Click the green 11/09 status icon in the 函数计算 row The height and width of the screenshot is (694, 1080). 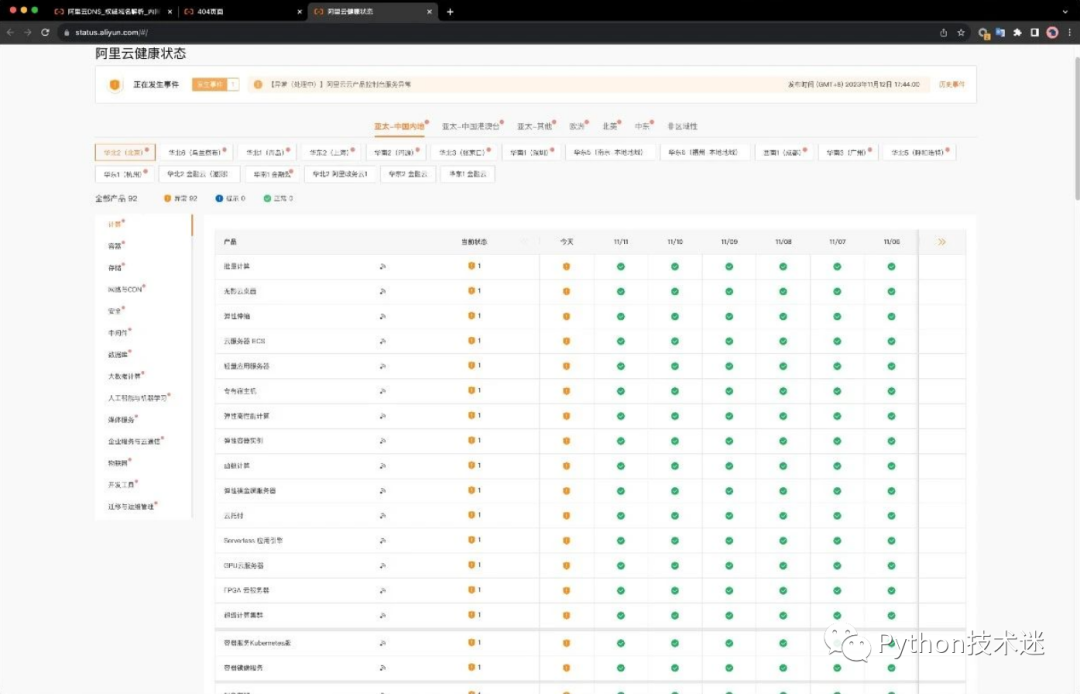pos(729,466)
